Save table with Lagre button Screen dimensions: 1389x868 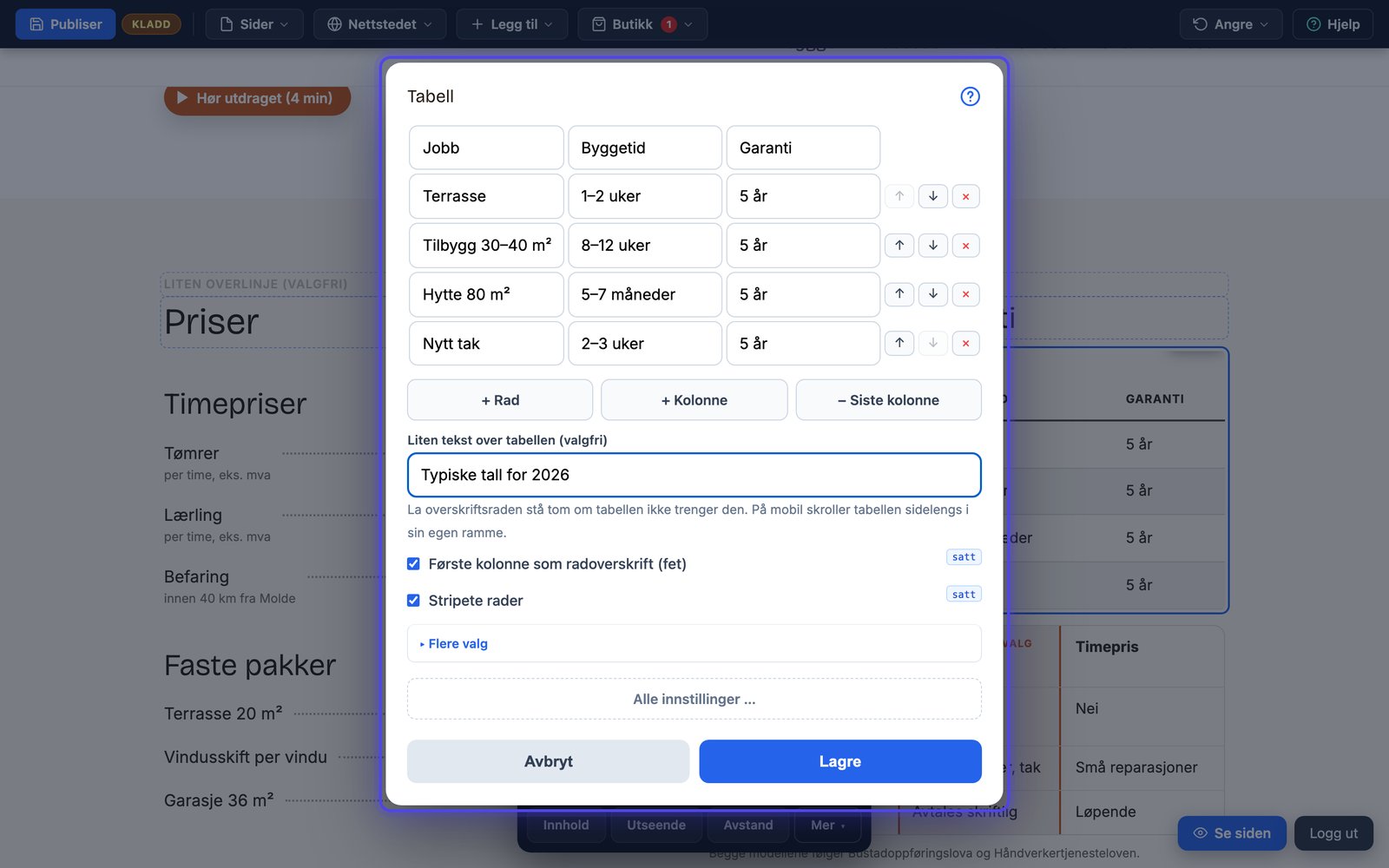pyautogui.click(x=840, y=761)
